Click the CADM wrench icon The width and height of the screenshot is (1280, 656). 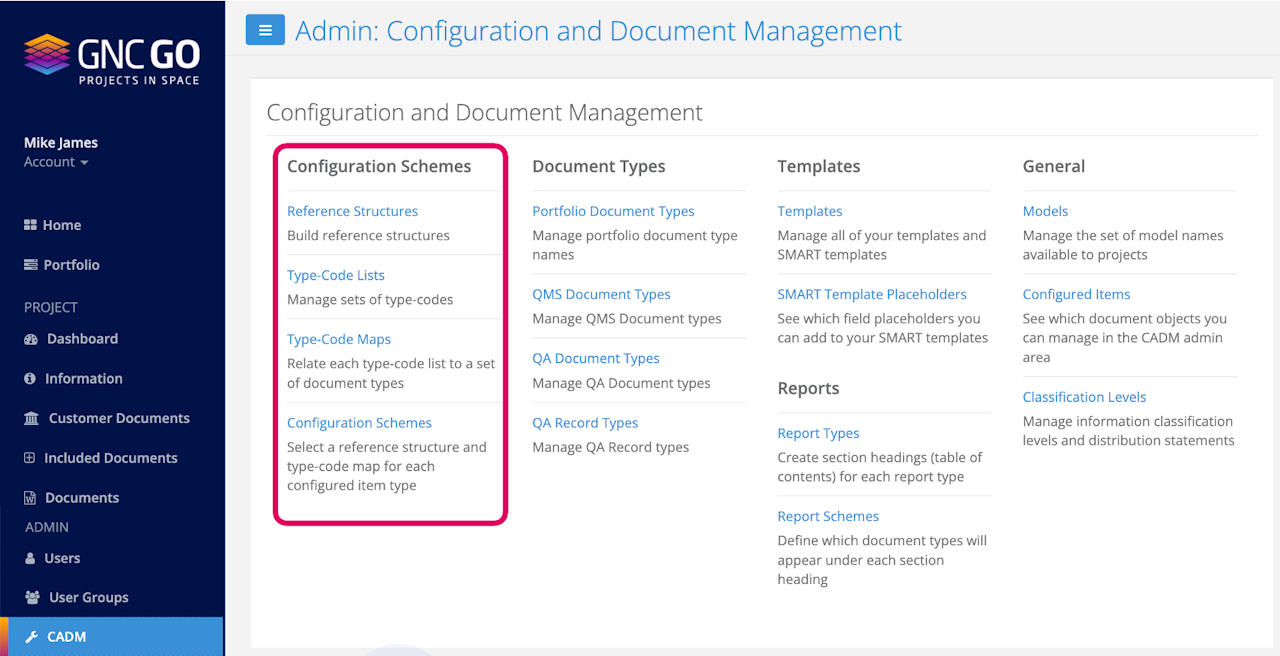[x=31, y=637]
